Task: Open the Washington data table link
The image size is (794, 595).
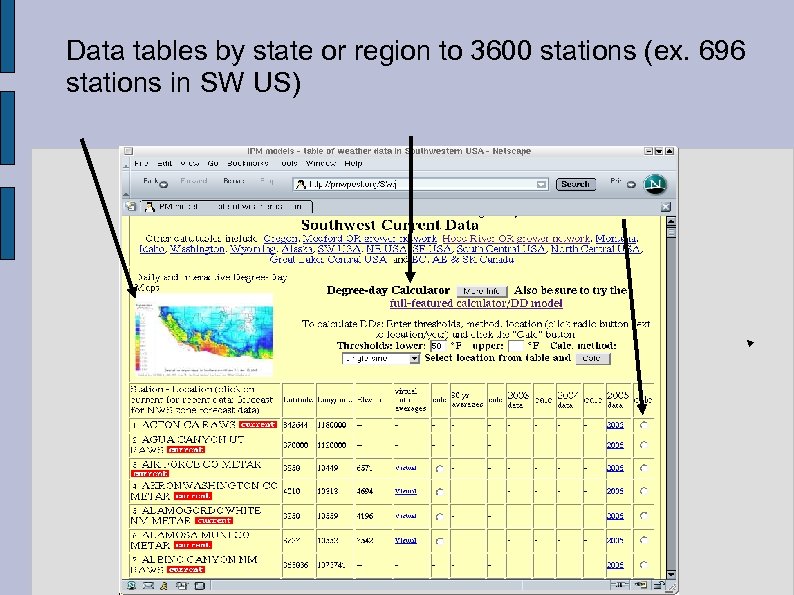Action: 197,249
